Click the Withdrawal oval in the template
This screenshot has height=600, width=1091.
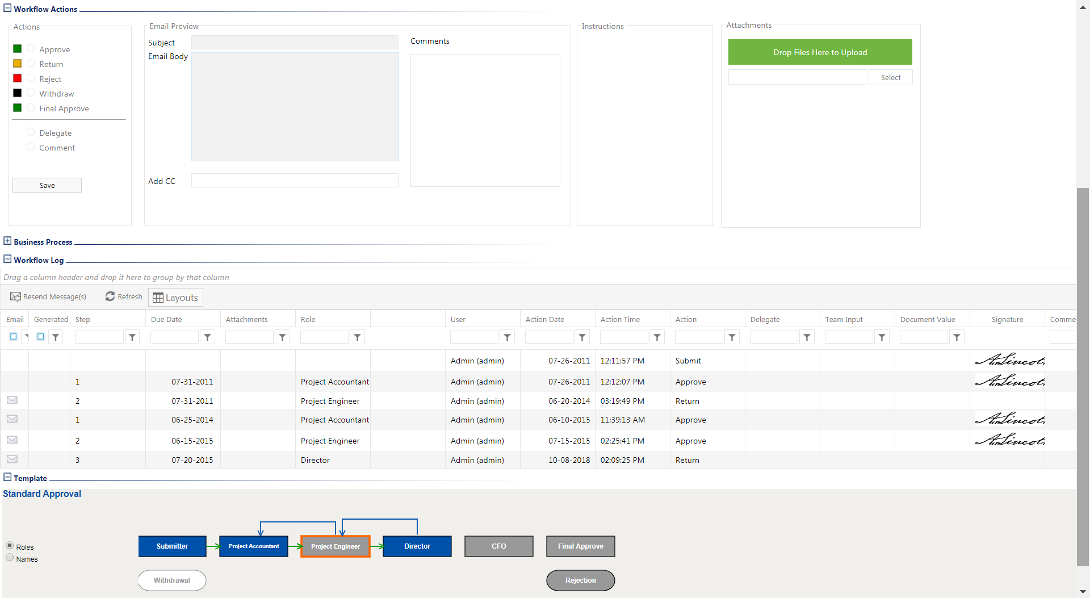172,581
